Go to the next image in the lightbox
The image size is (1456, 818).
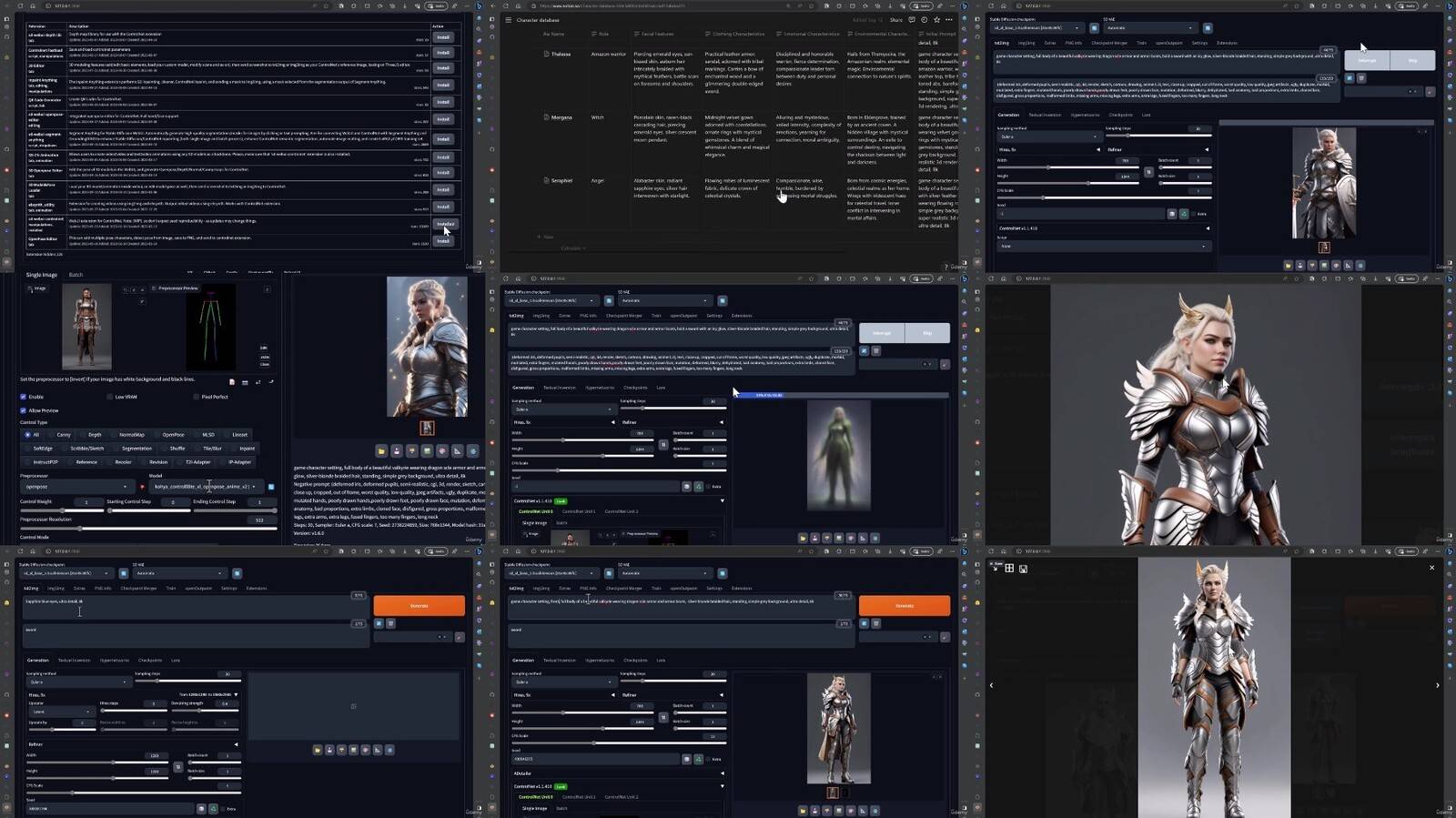click(x=1438, y=685)
